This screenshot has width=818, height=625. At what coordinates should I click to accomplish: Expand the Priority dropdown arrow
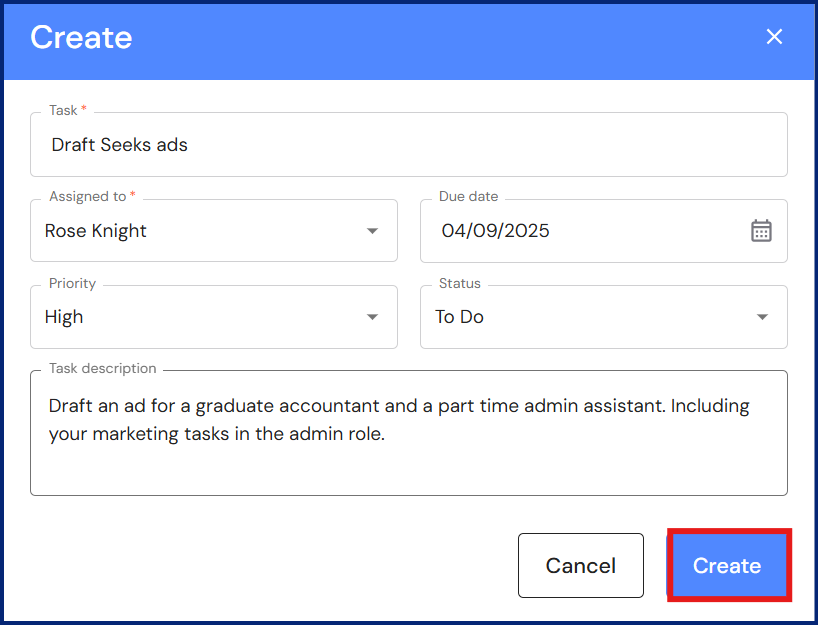(372, 317)
